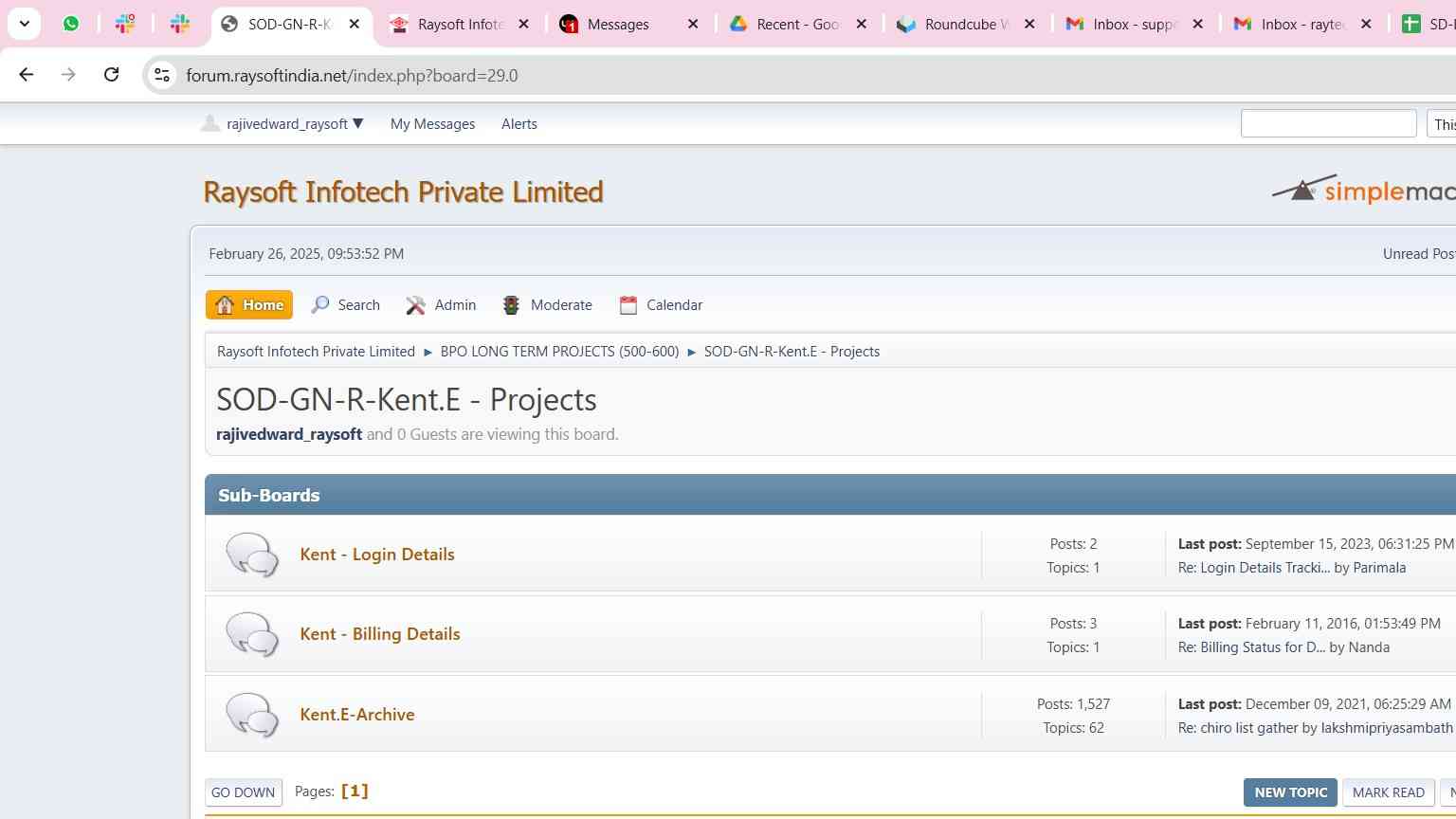The height and width of the screenshot is (819, 1456).
Task: Go to Home menu button
Action: click(x=249, y=305)
